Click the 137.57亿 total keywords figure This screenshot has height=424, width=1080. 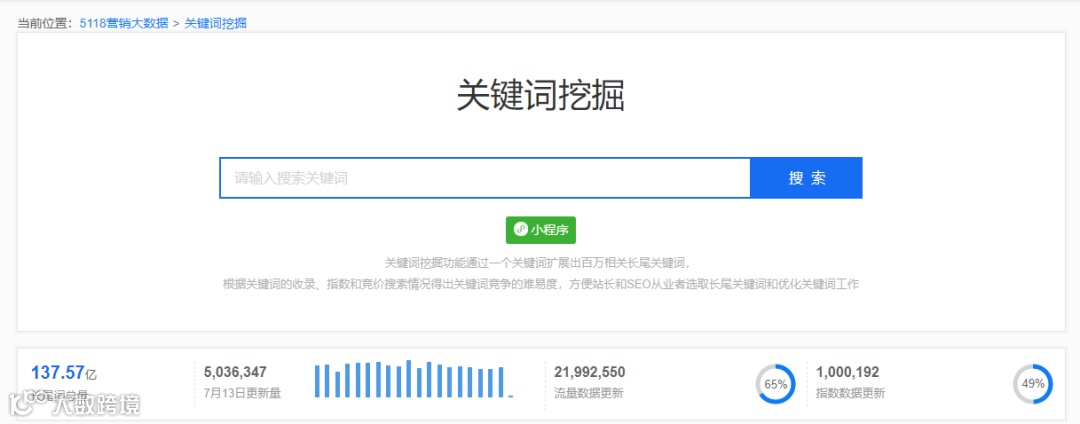[x=64, y=373]
